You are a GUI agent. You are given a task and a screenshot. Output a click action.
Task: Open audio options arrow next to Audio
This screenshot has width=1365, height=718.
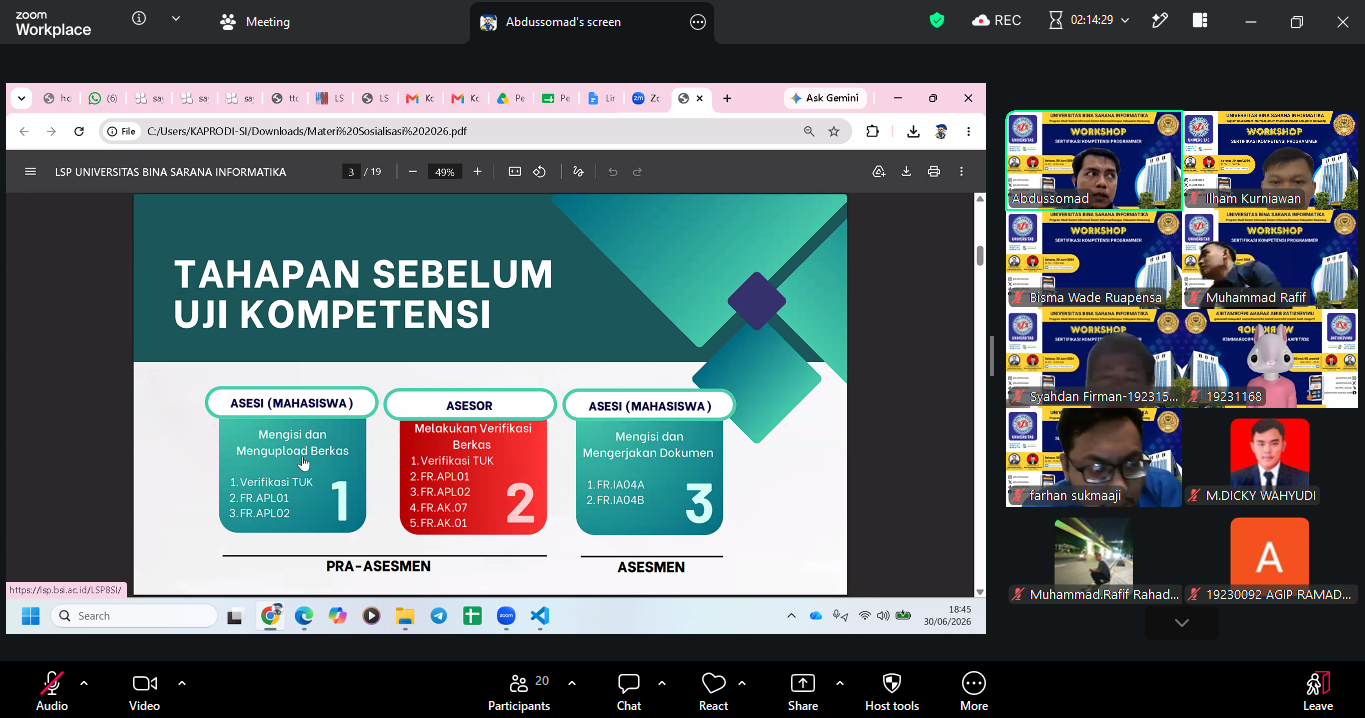click(84, 683)
